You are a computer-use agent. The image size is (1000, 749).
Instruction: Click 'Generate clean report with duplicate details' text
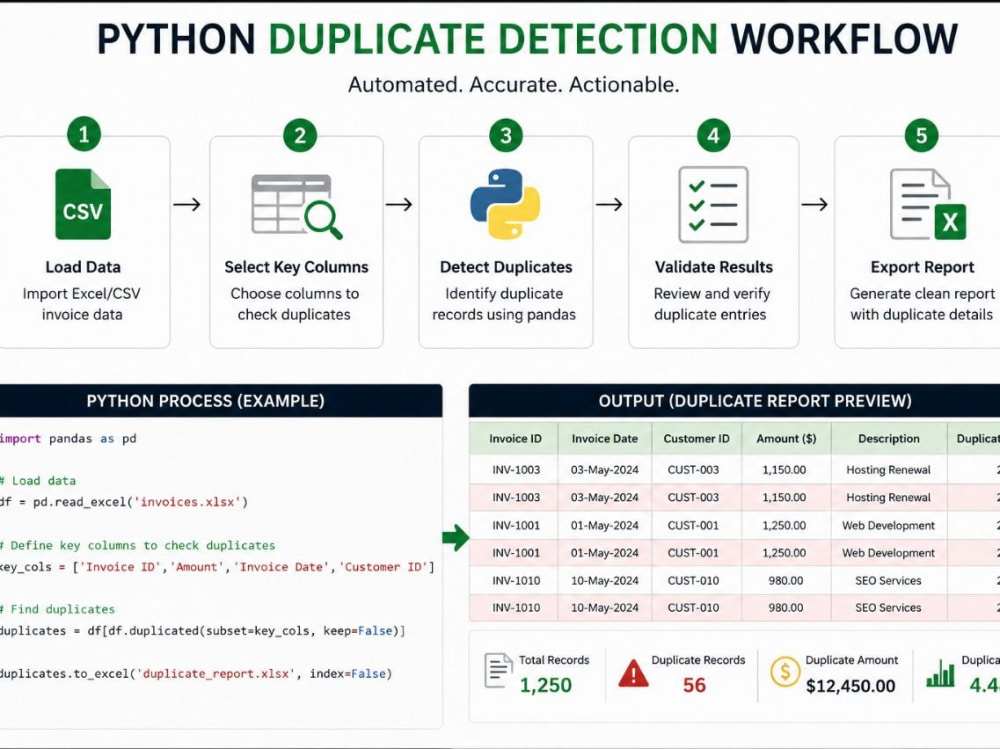click(x=922, y=304)
